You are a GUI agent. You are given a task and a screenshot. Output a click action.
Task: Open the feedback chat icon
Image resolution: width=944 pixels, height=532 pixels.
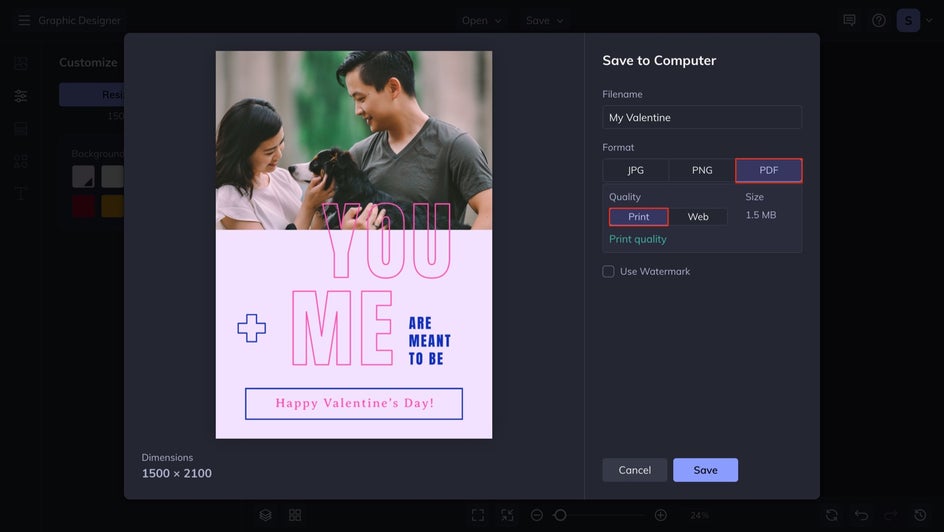coord(849,20)
